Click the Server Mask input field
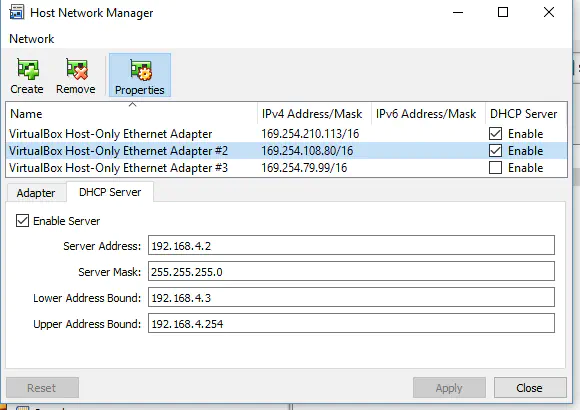 (x=351, y=271)
